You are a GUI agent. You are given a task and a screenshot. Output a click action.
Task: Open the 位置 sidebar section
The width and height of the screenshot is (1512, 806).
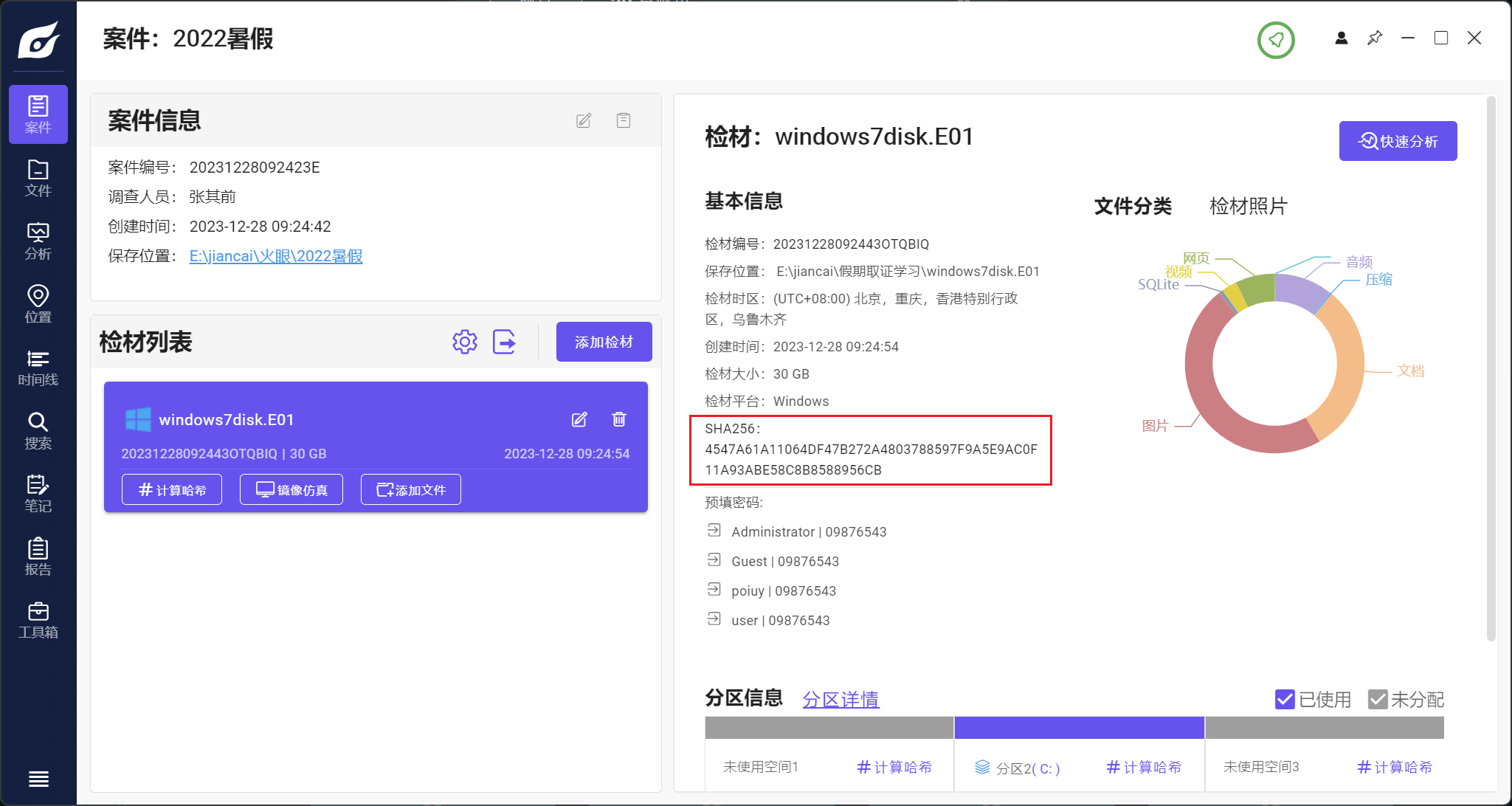pyautogui.click(x=38, y=304)
